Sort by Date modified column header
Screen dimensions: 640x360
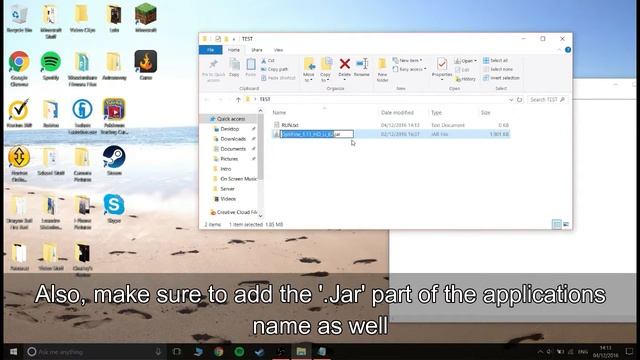397,113
